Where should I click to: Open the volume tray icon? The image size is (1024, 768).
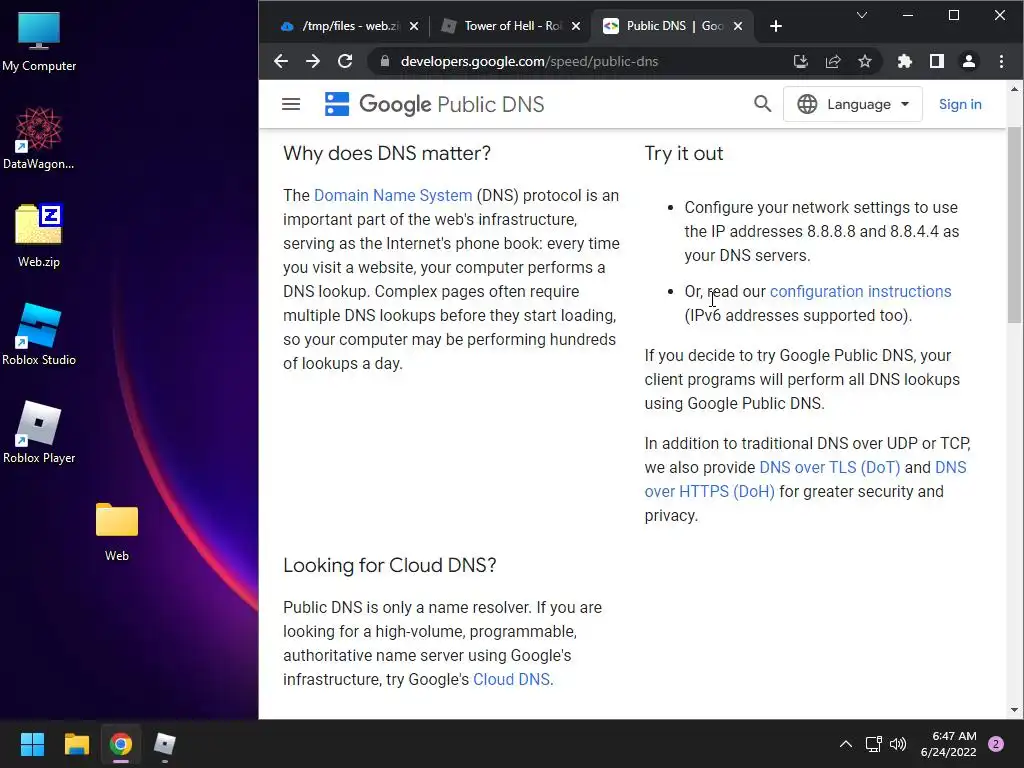[x=898, y=744]
